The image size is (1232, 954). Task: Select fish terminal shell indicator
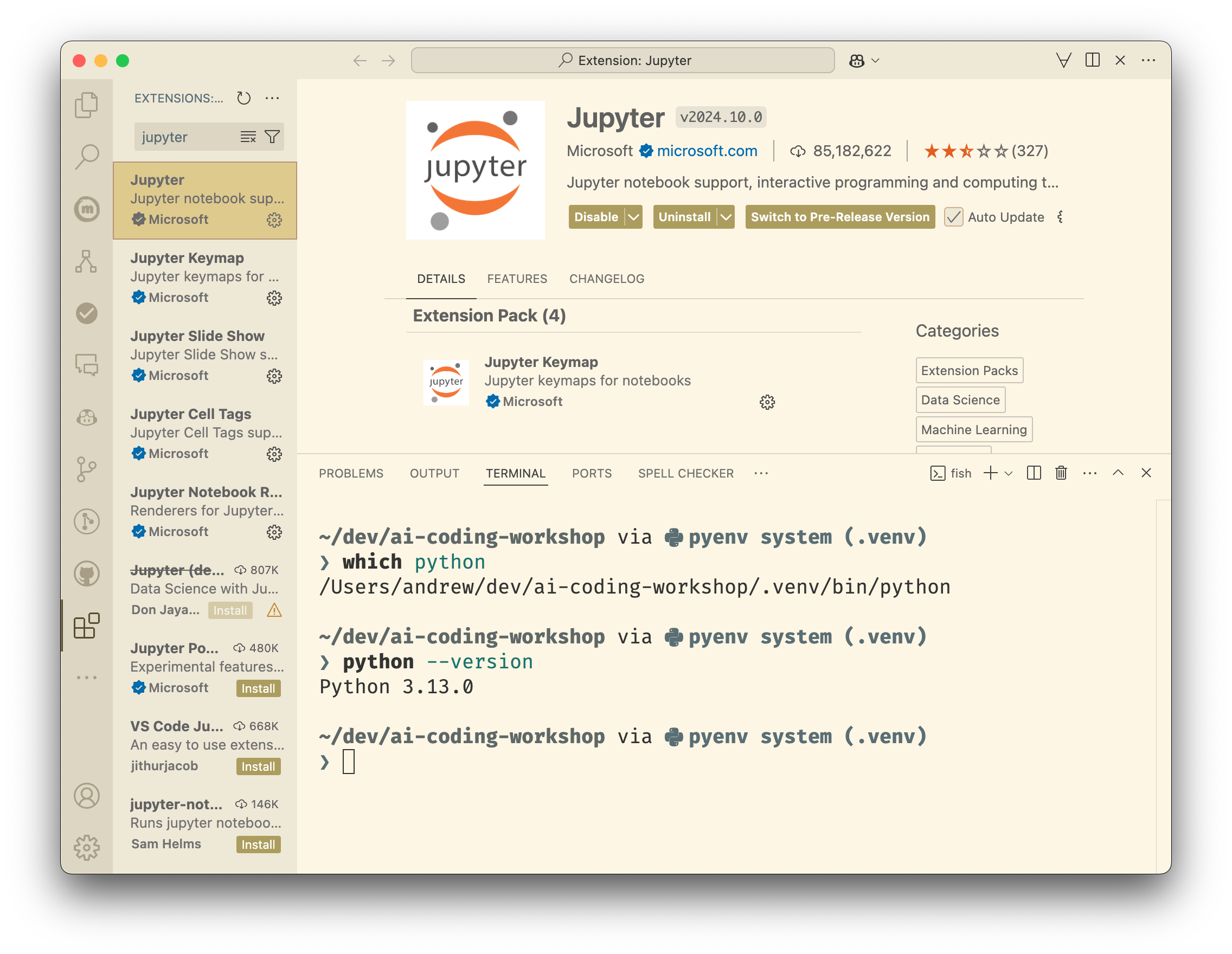(951, 473)
